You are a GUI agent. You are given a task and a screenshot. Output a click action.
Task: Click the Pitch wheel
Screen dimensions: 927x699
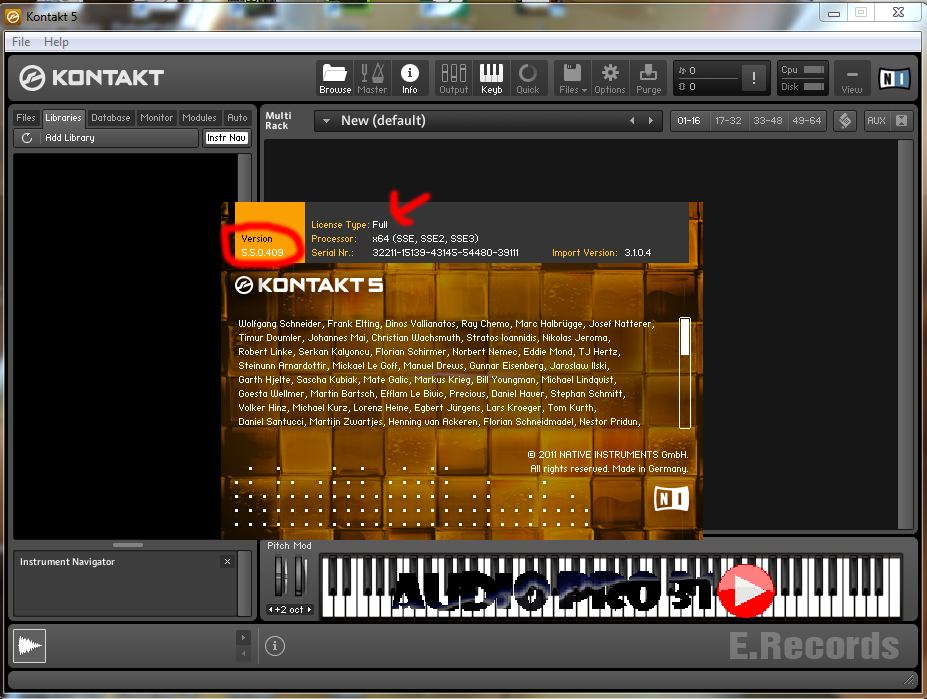pos(281,577)
